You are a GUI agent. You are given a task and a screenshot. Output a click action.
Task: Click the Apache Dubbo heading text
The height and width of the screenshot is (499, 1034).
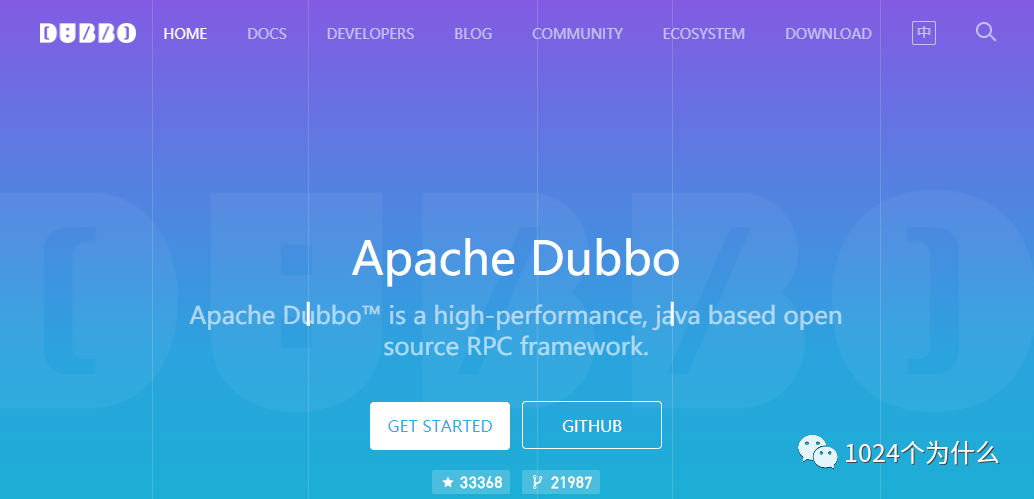click(x=516, y=259)
